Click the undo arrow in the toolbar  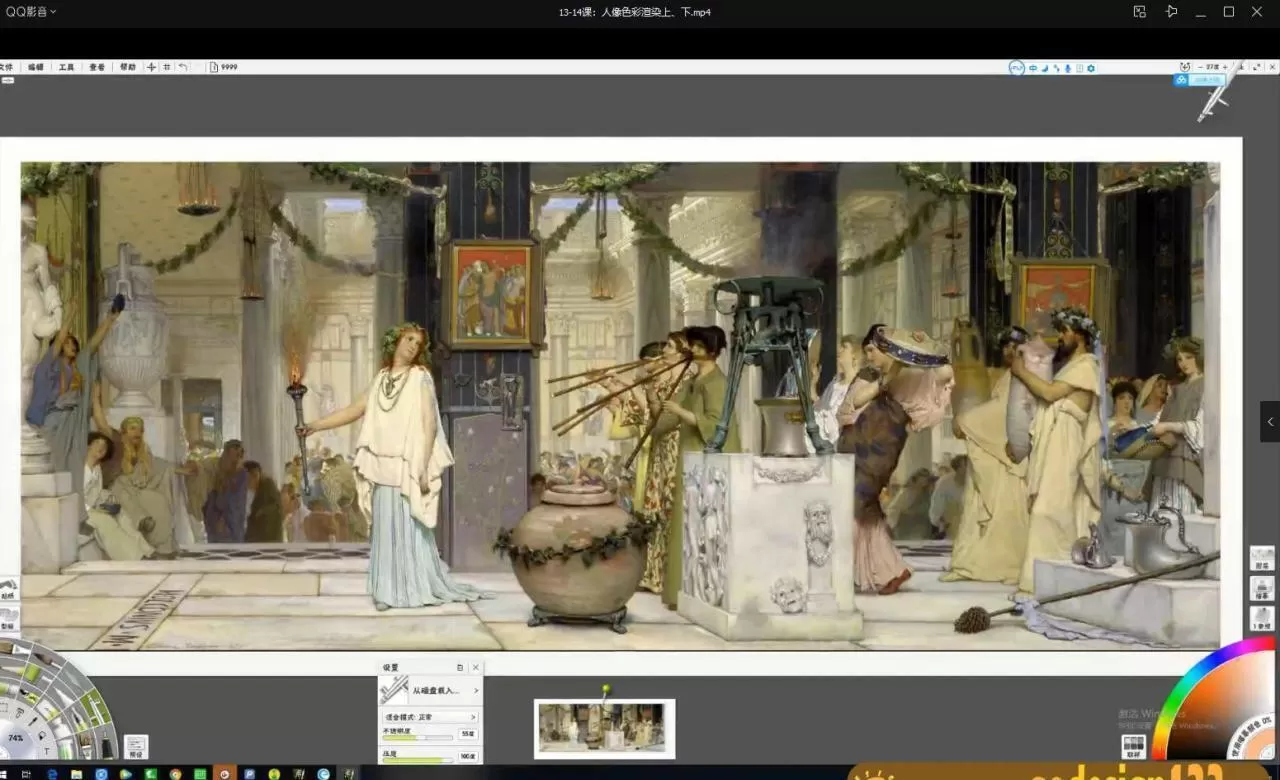[182, 67]
